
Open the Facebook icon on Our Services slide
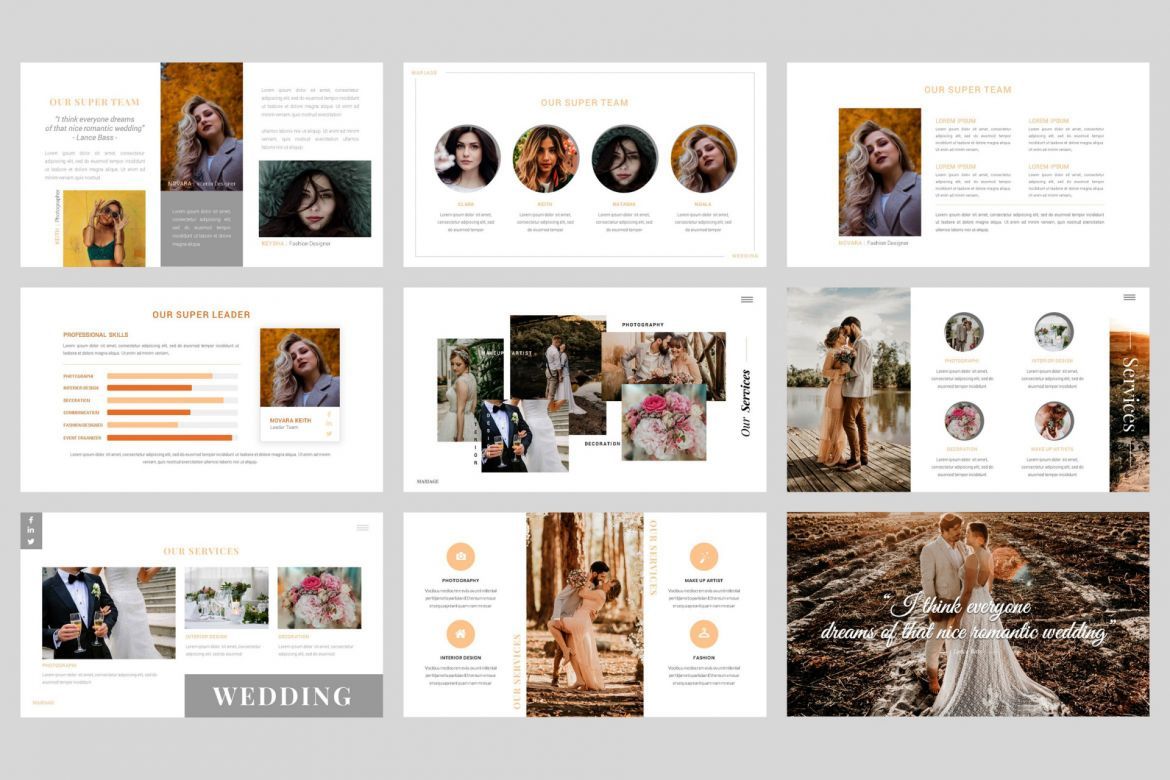(31, 520)
